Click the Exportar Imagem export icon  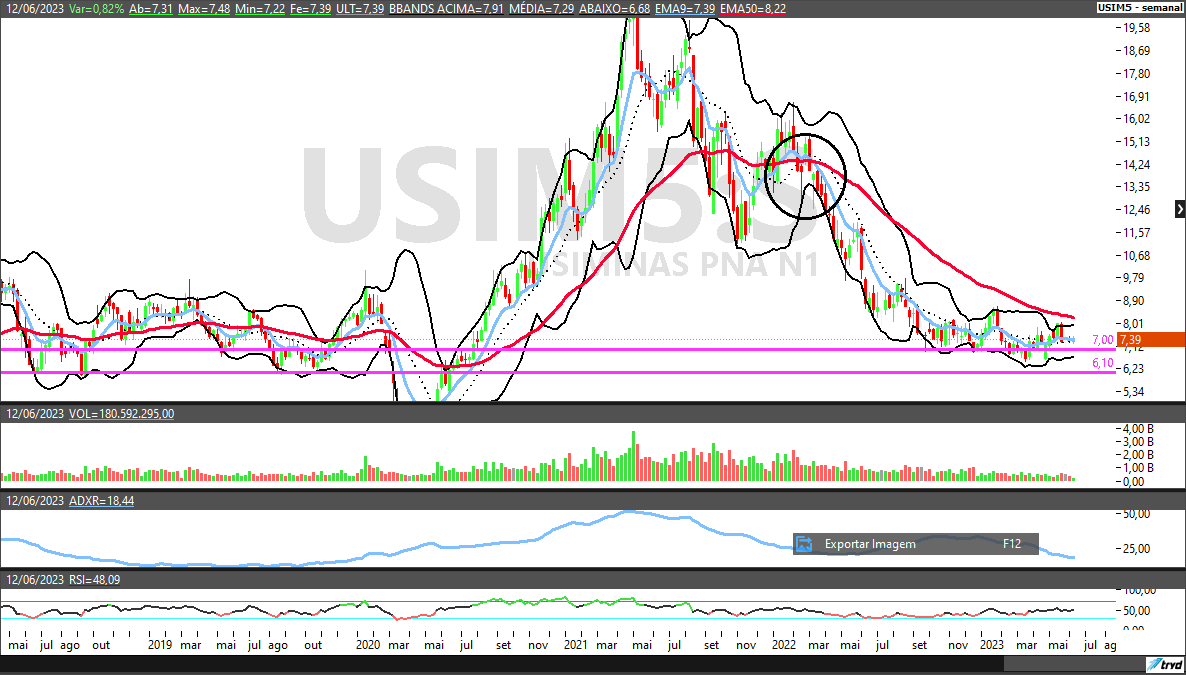(804, 544)
